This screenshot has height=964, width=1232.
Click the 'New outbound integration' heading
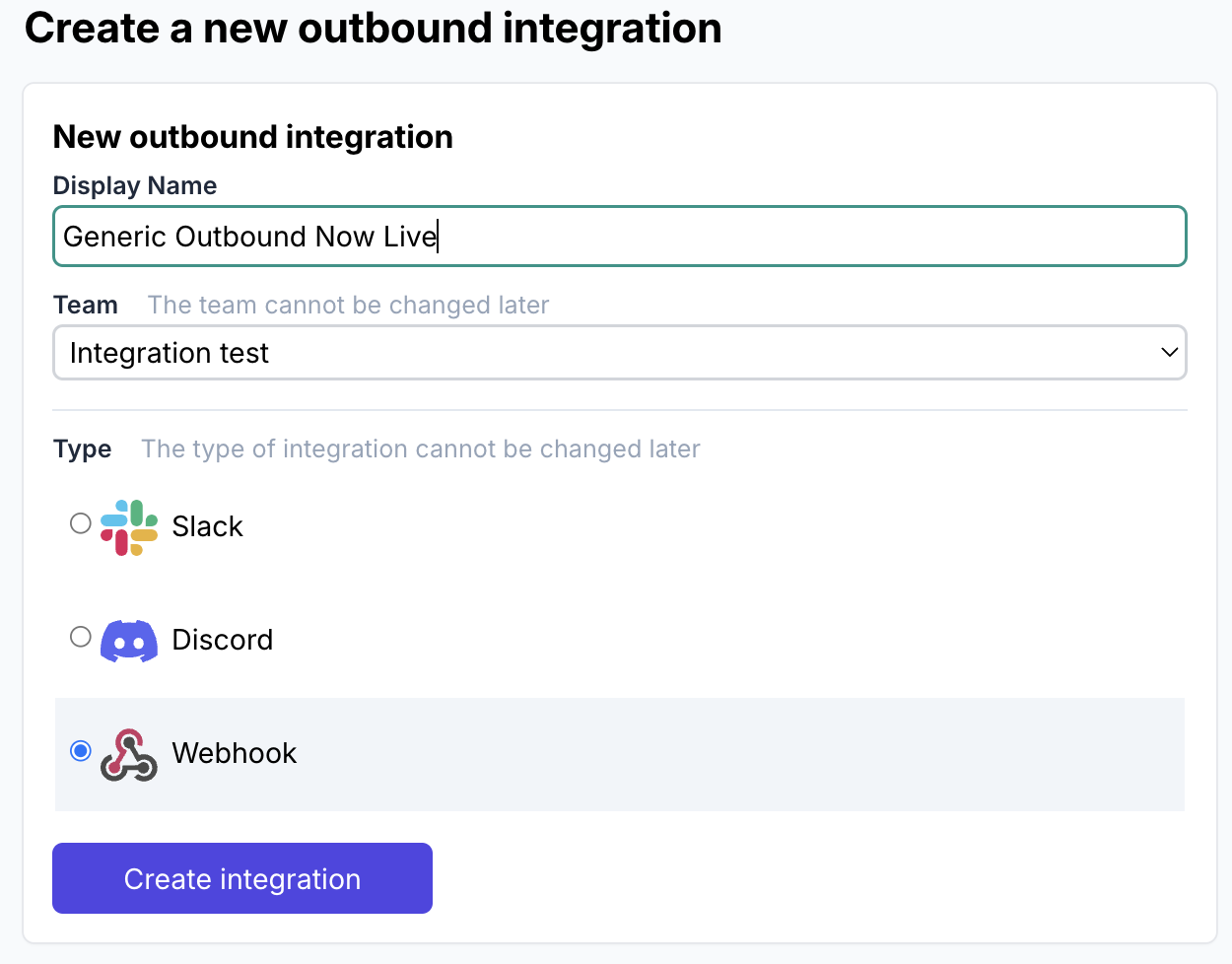click(253, 137)
